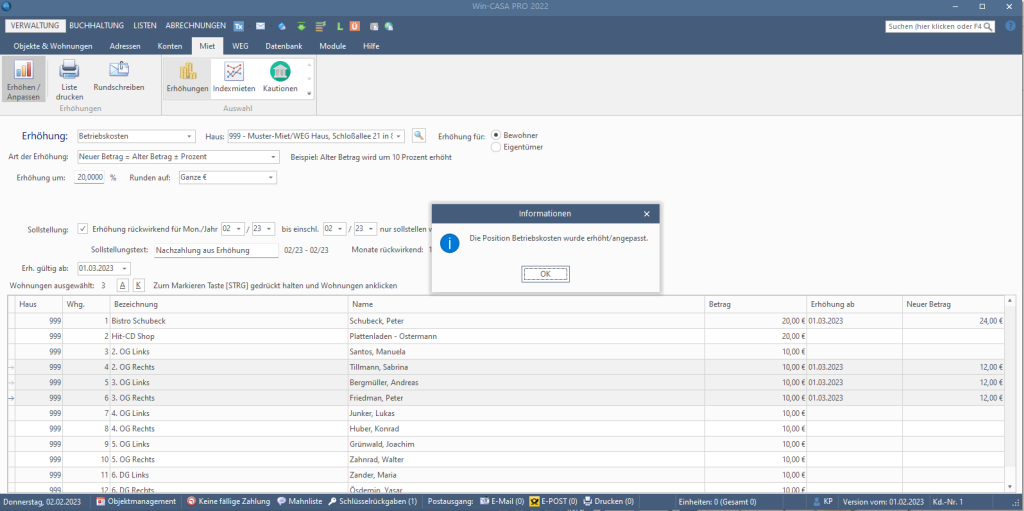This screenshot has height=511, width=1024.
Task: Click the help question mark icon top right
Action: coord(1010,26)
